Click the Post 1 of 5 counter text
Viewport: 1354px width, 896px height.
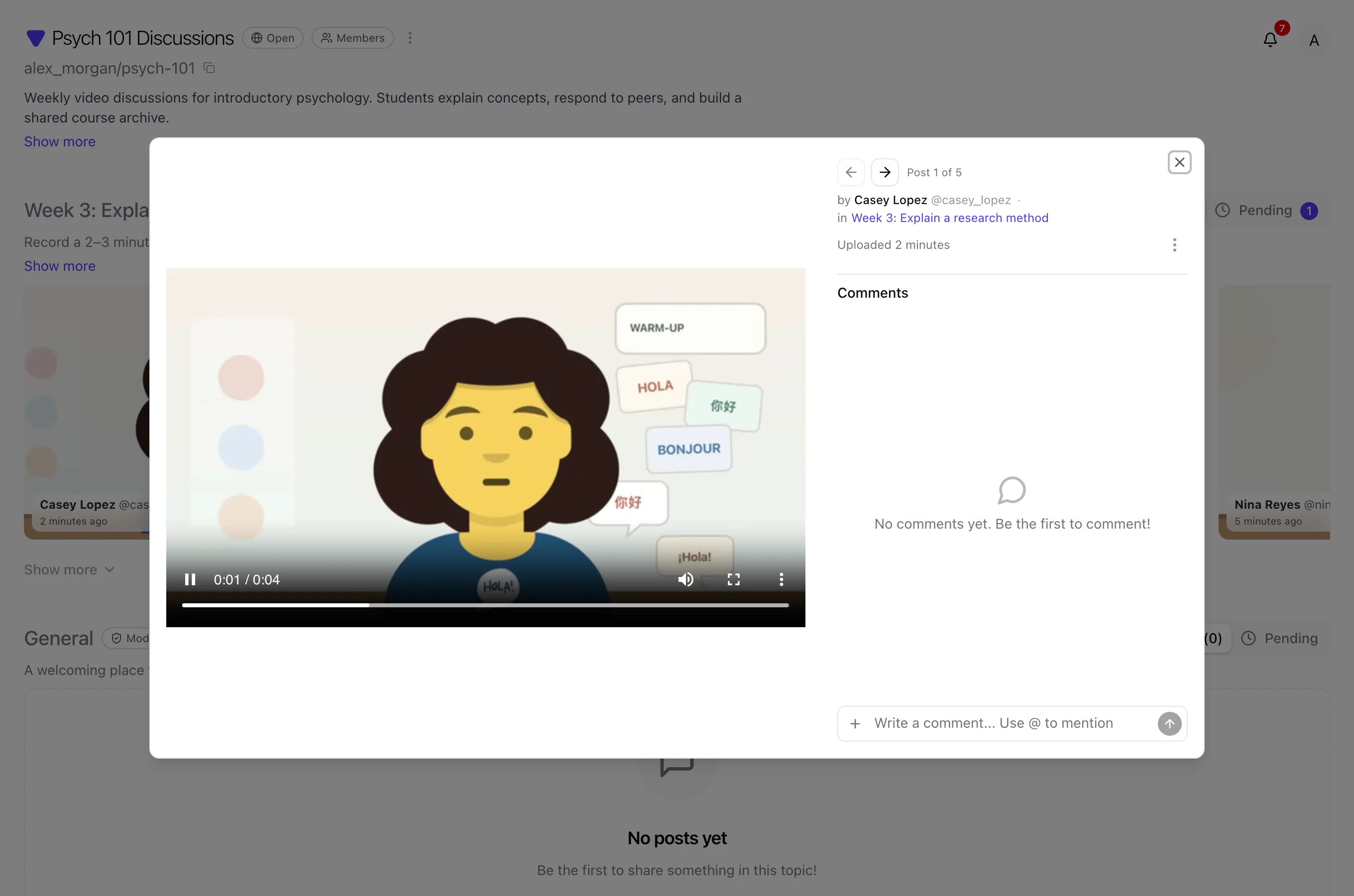tap(934, 172)
